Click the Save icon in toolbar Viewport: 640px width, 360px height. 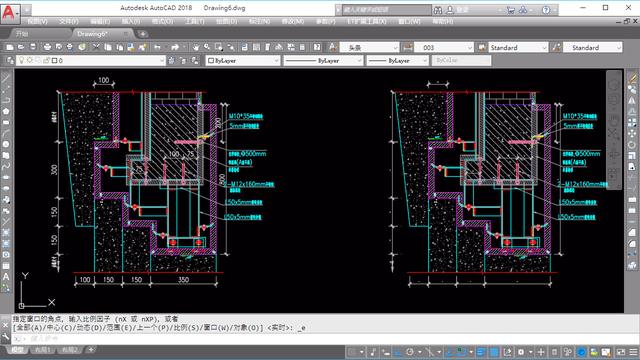point(33,47)
